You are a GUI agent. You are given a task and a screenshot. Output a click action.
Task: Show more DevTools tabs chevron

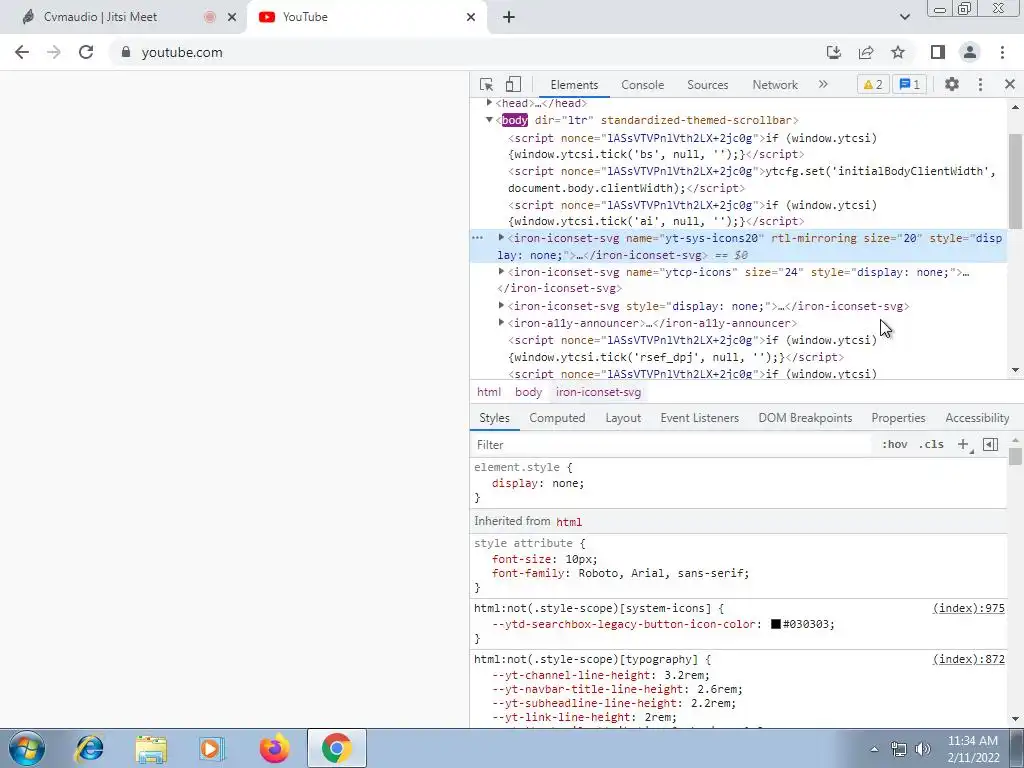pyautogui.click(x=823, y=84)
